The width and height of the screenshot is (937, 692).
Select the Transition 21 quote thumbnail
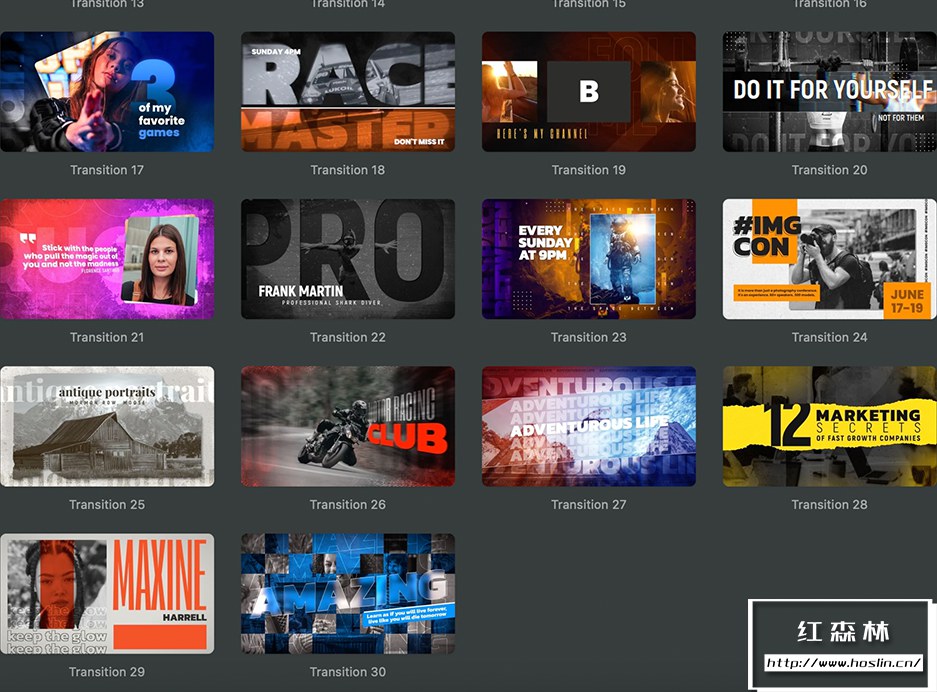(107, 259)
